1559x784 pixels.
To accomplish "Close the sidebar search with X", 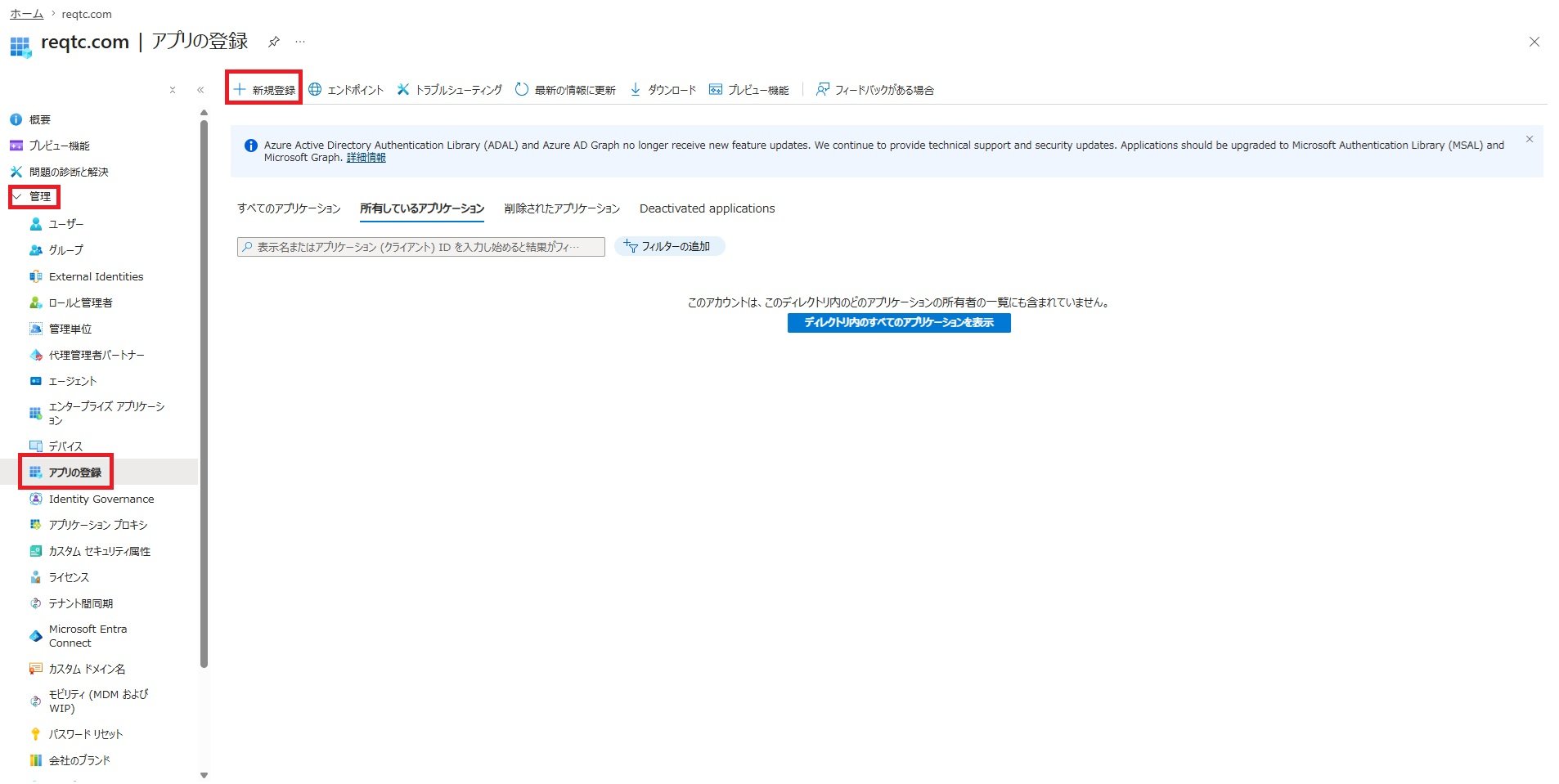I will [173, 90].
